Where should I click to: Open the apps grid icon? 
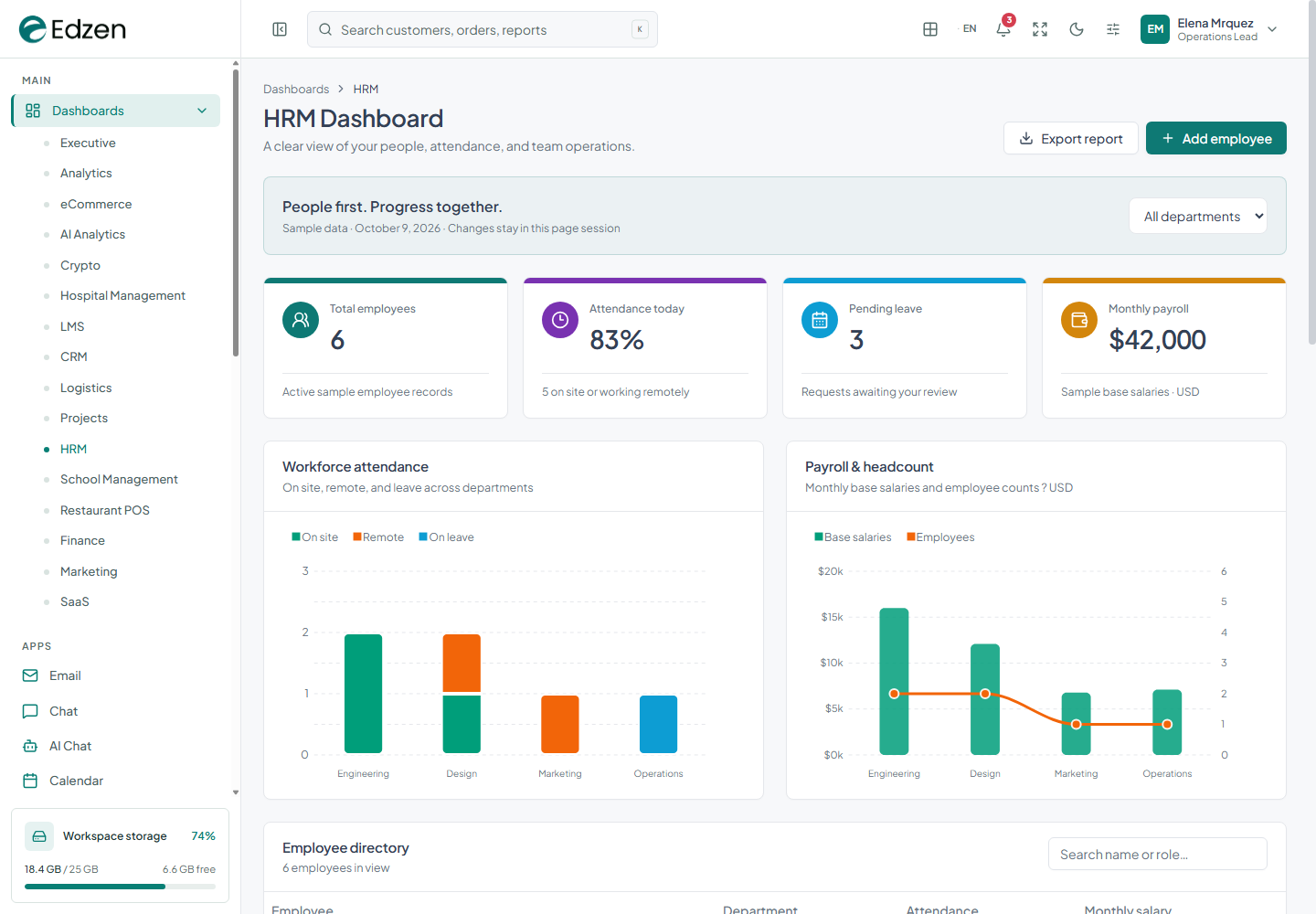point(930,29)
